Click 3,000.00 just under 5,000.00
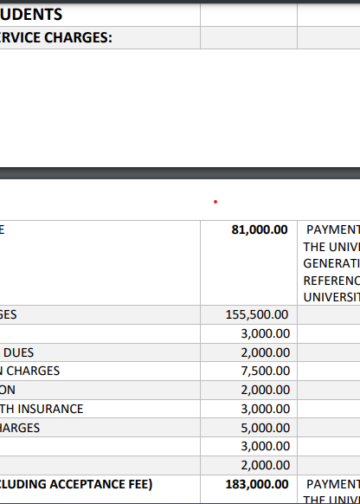The width and height of the screenshot is (360, 504). click(x=265, y=446)
